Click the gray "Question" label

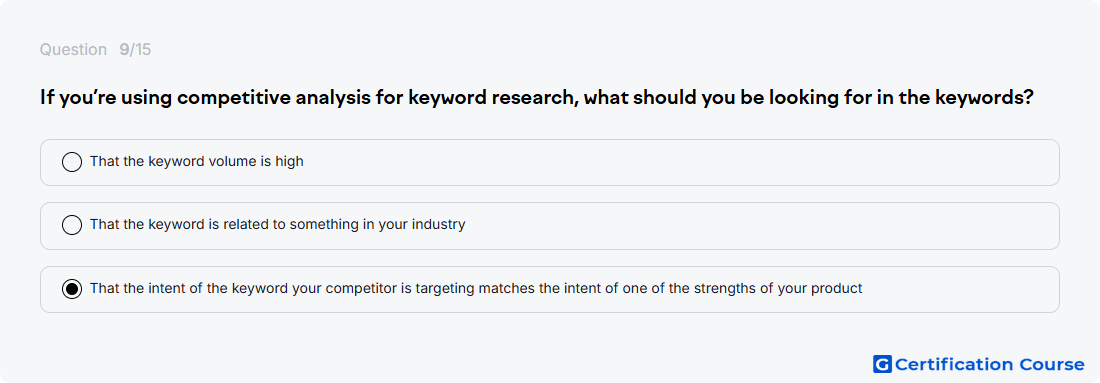[73, 50]
